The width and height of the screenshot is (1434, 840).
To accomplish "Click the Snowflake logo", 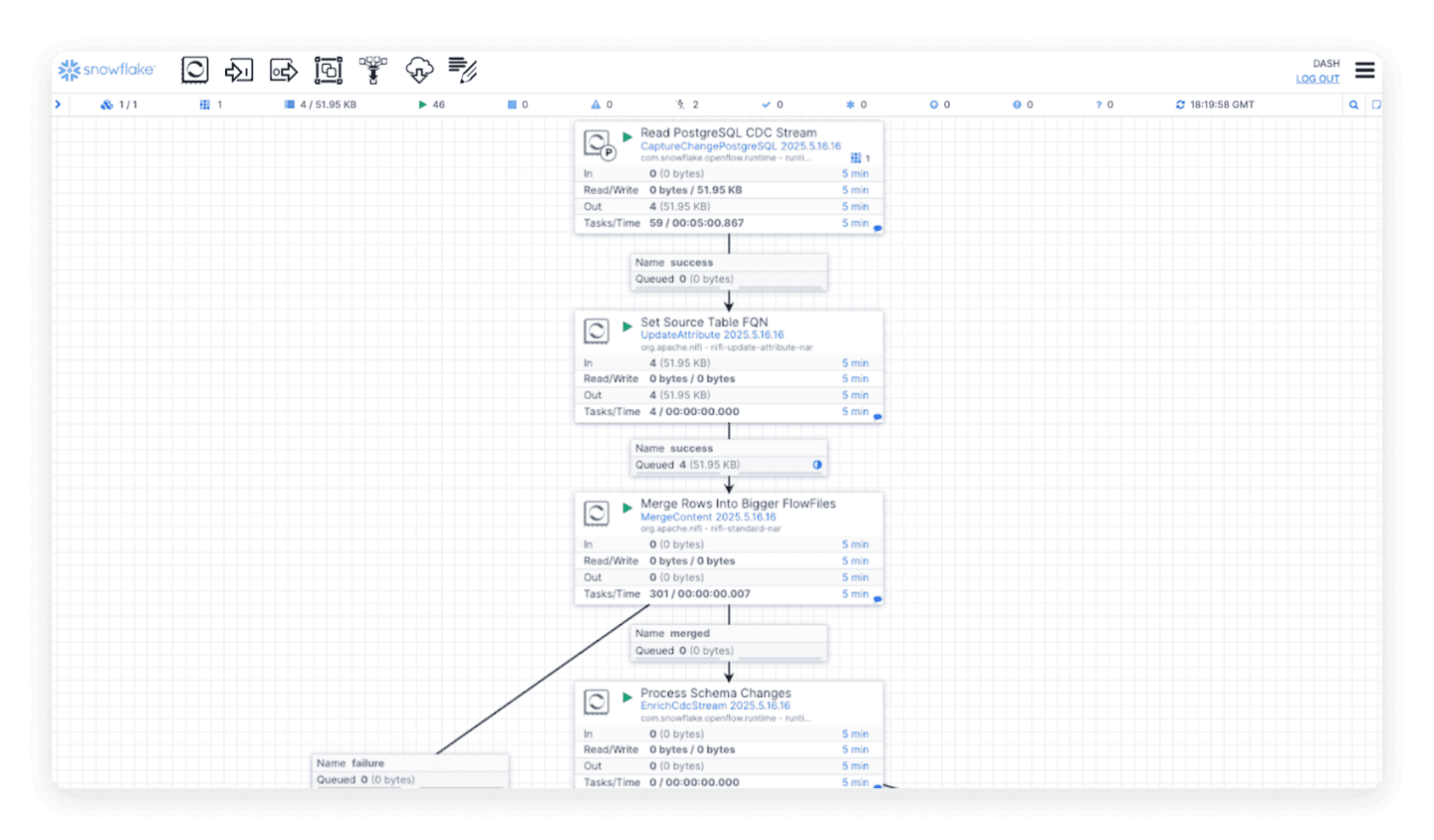I will click(x=106, y=70).
